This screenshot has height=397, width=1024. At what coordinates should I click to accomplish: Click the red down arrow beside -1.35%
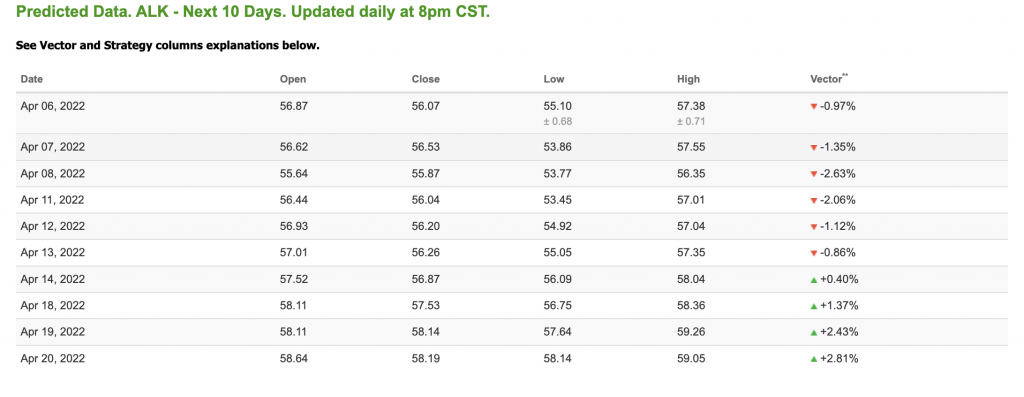point(814,148)
